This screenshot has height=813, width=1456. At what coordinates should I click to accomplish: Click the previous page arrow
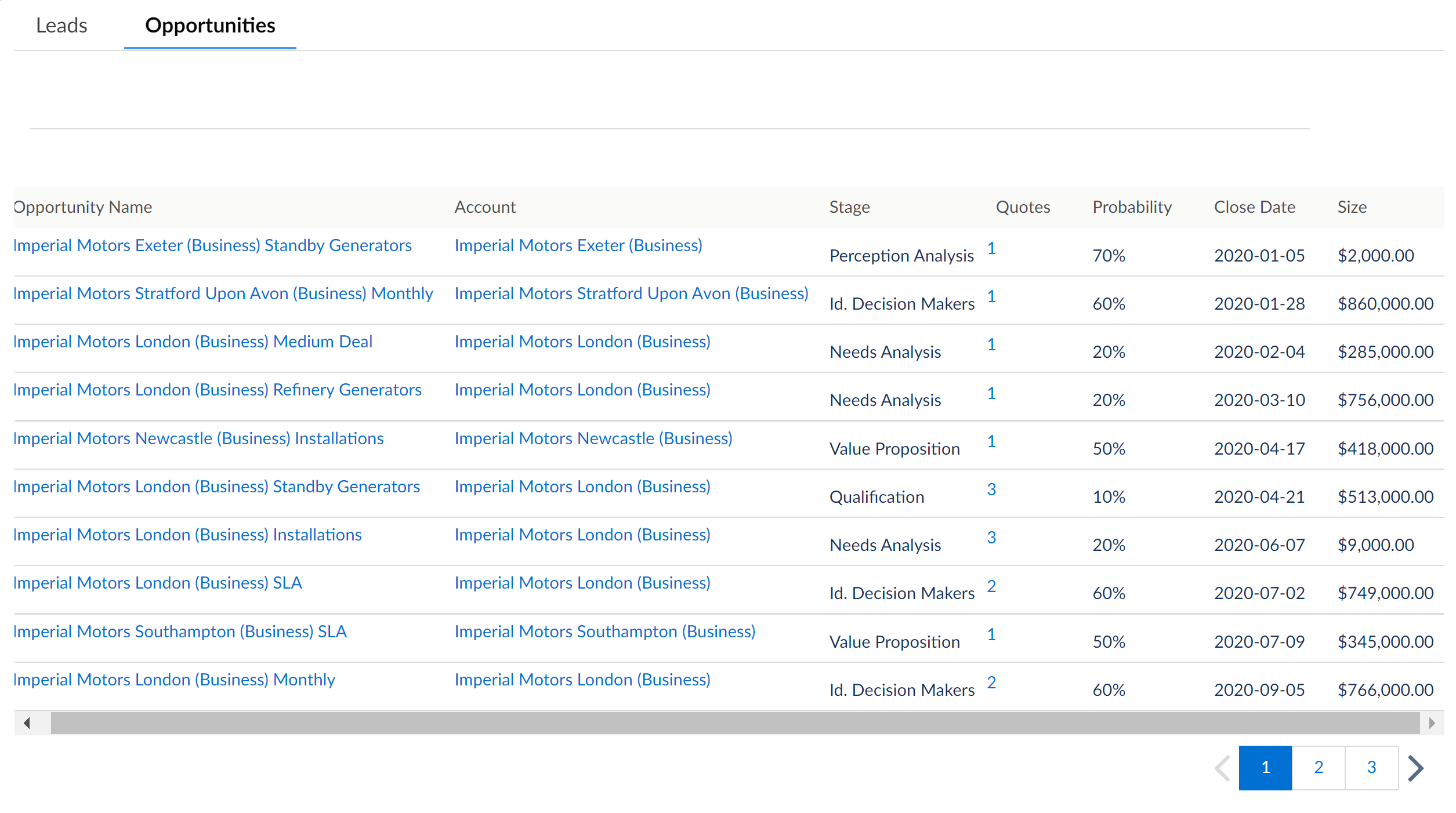pyautogui.click(x=1223, y=768)
